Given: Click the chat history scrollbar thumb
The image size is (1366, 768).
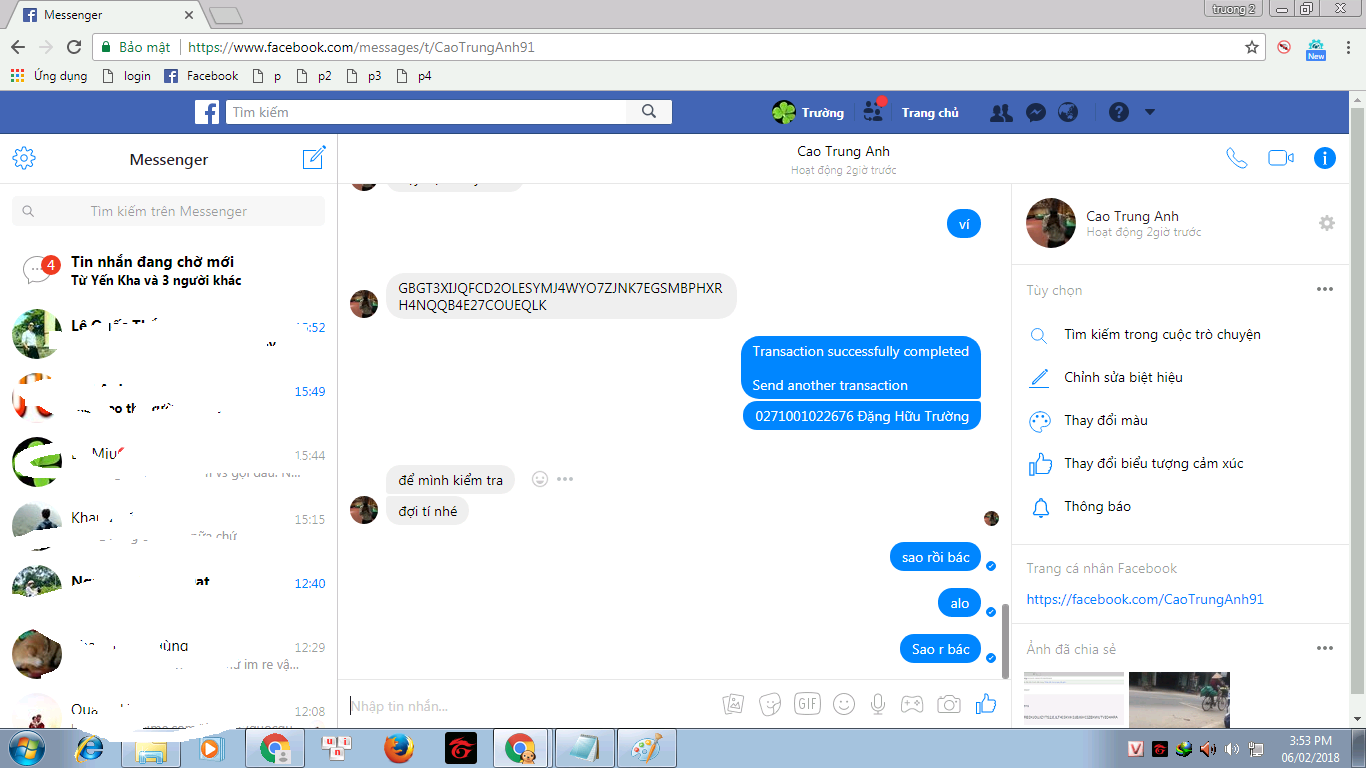Looking at the screenshot, I should point(1005,641).
